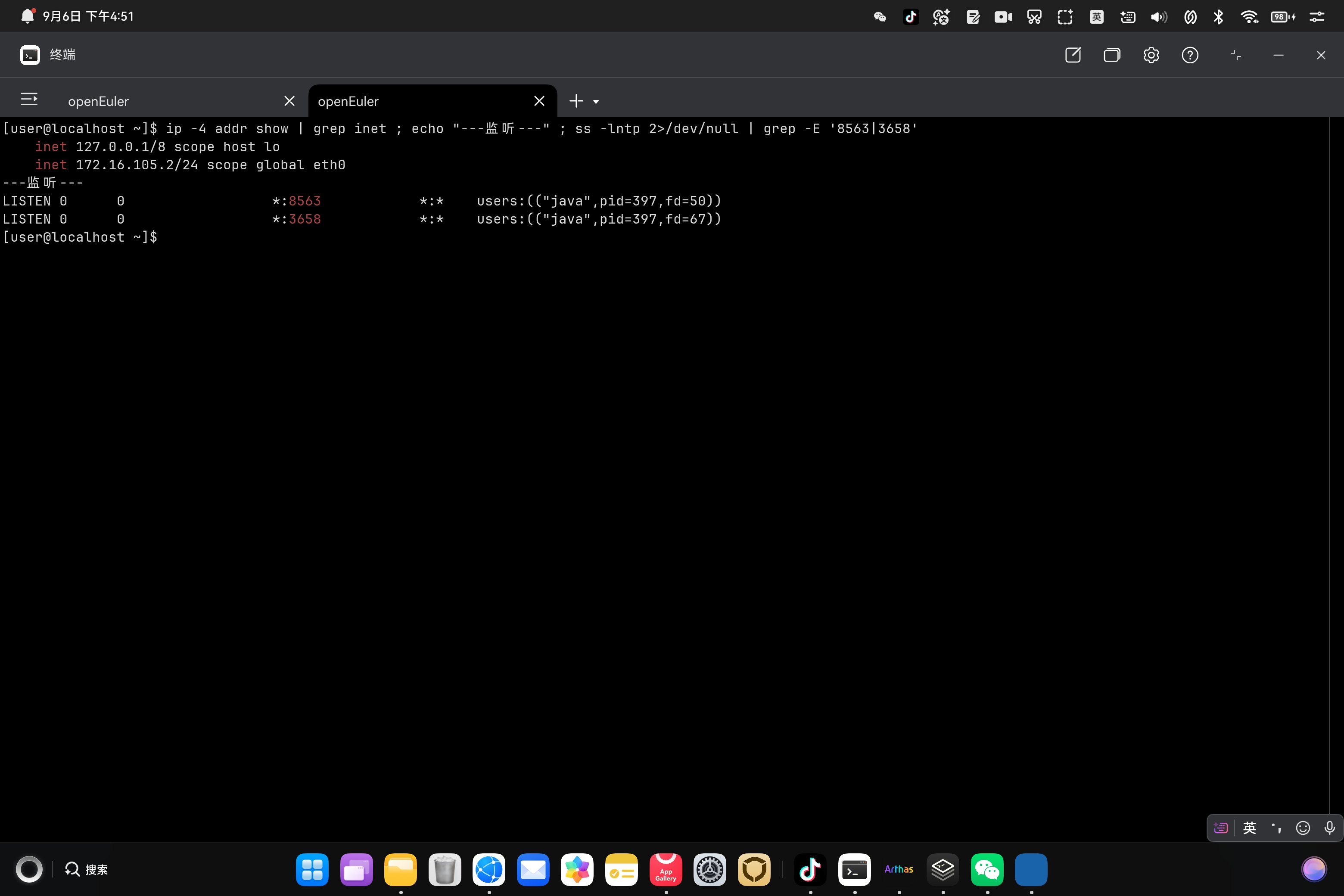Open the purple multi-window app in dock
1344x896 pixels.
(357, 869)
